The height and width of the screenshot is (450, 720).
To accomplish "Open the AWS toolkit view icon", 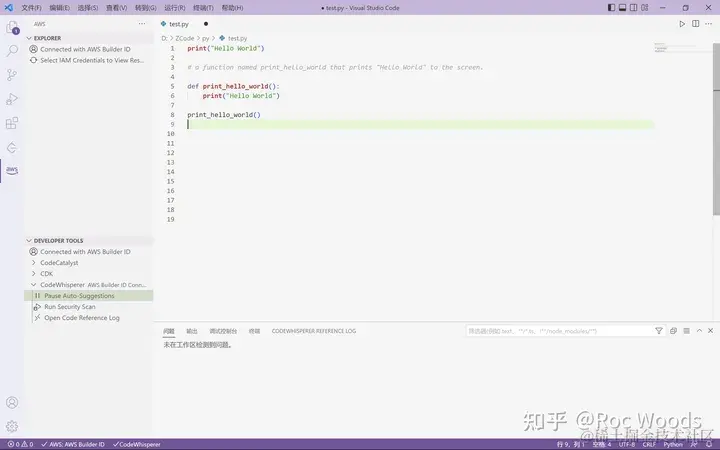I will (12, 170).
